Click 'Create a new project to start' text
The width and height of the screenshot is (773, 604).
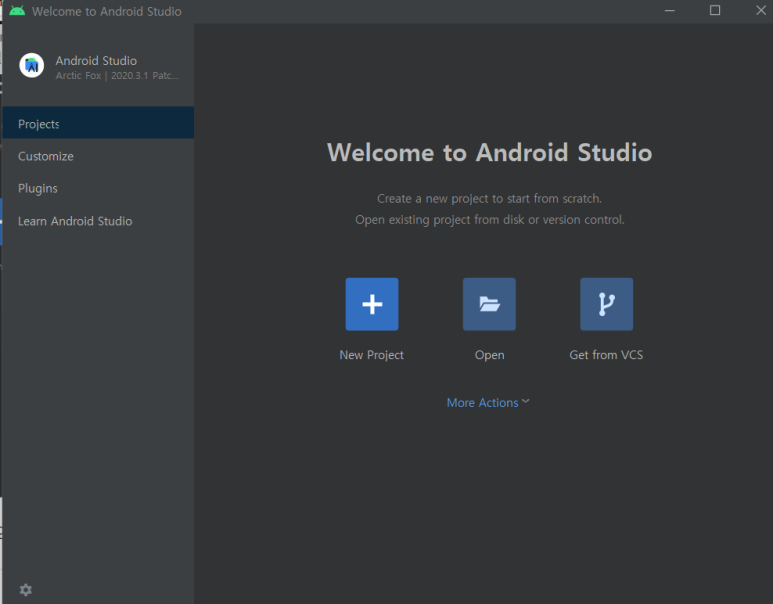click(x=490, y=198)
